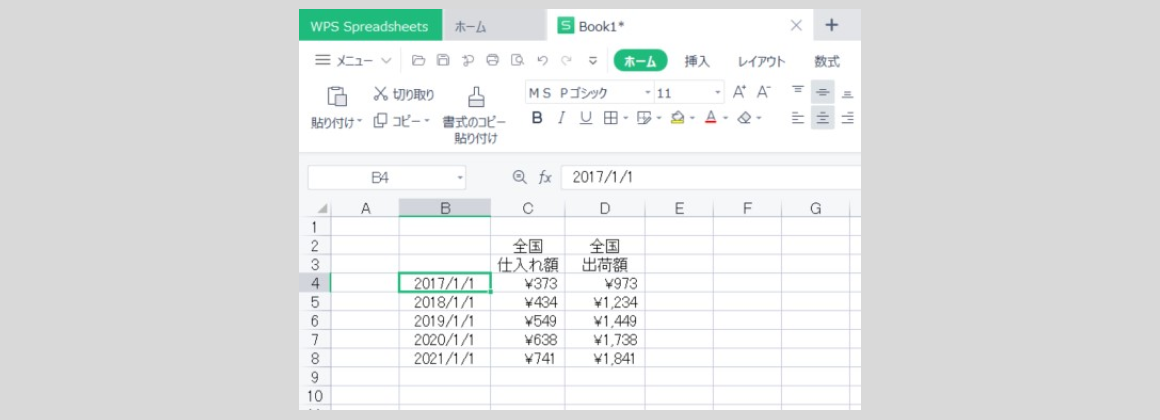Click the eraser clear icon

pyautogui.click(x=744, y=118)
